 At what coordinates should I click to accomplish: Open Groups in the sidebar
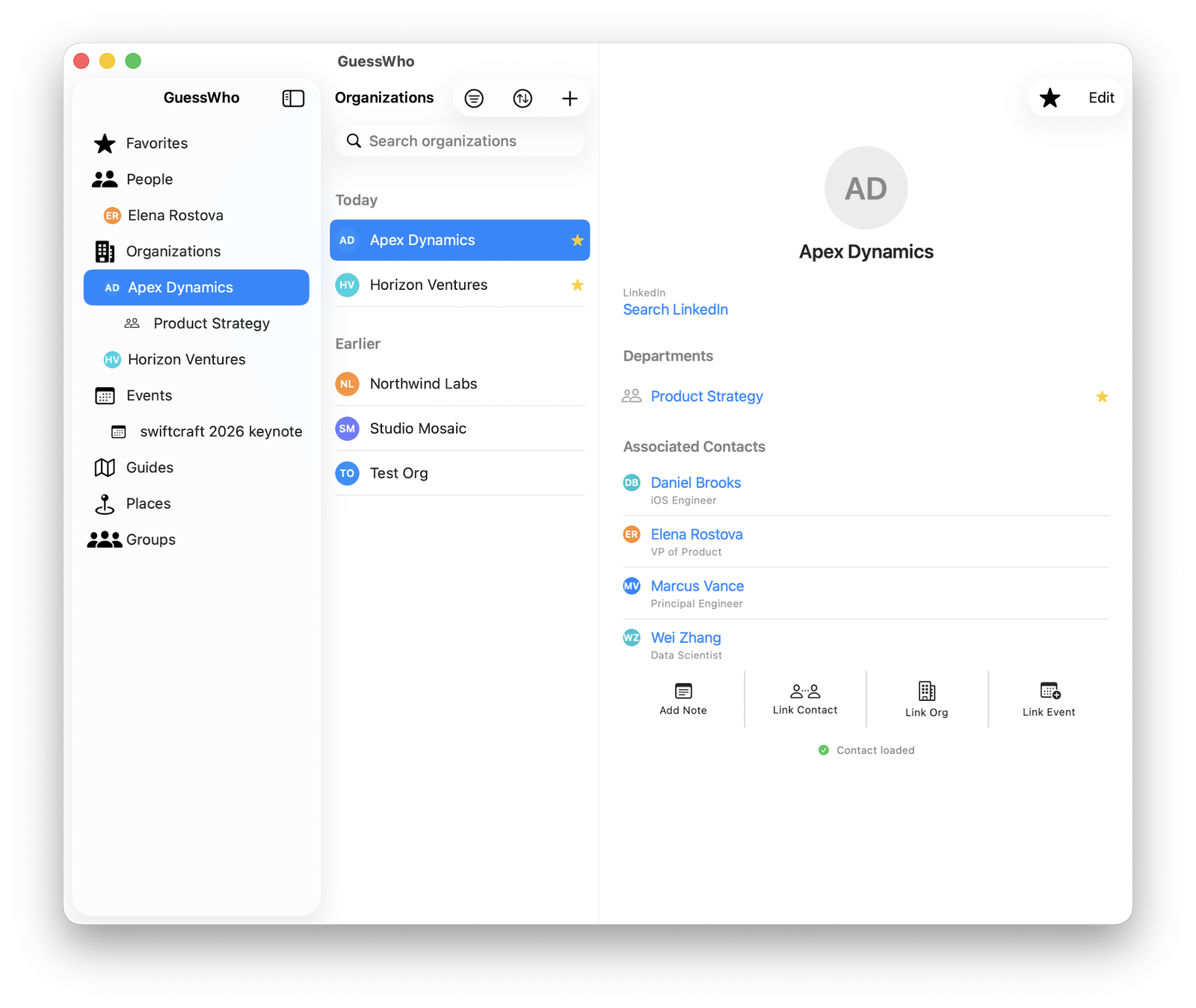(x=197, y=539)
